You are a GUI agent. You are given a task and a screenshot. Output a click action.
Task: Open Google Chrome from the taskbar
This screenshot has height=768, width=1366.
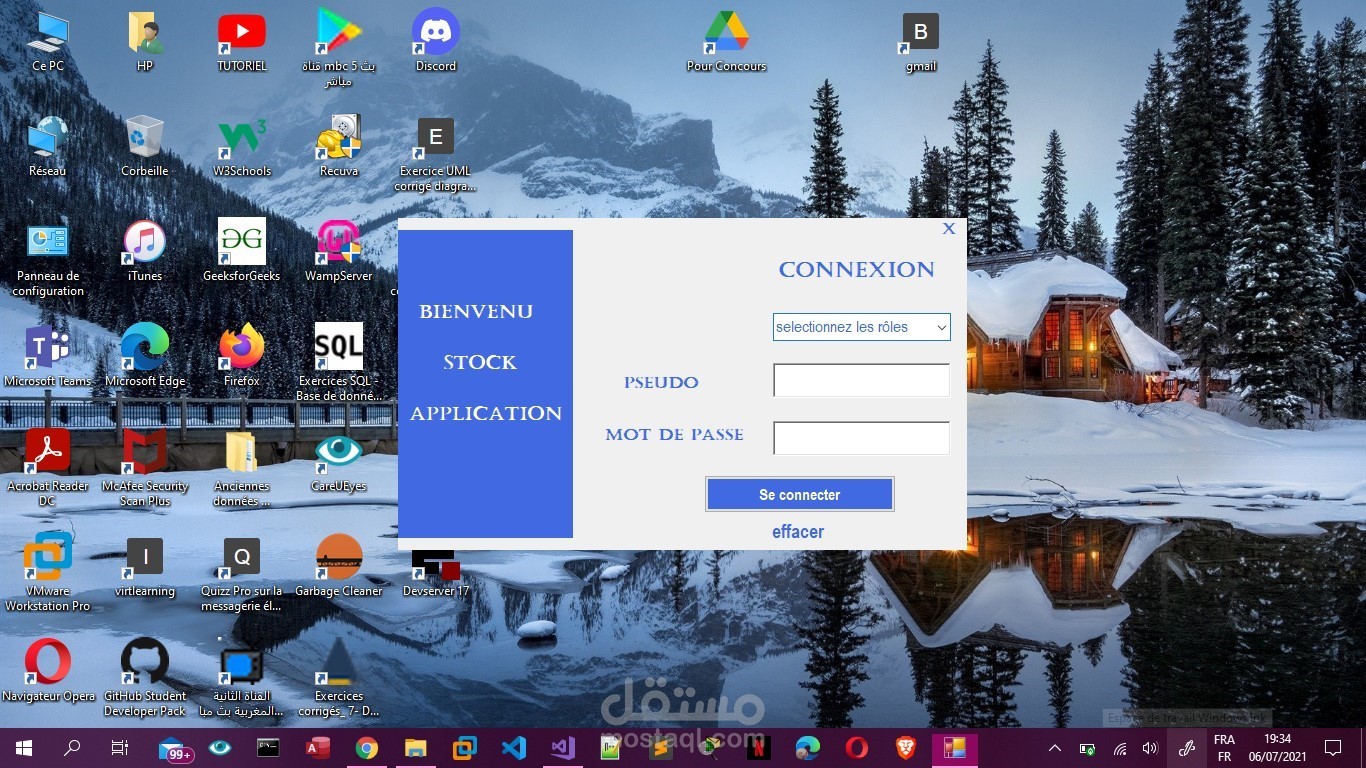(367, 747)
